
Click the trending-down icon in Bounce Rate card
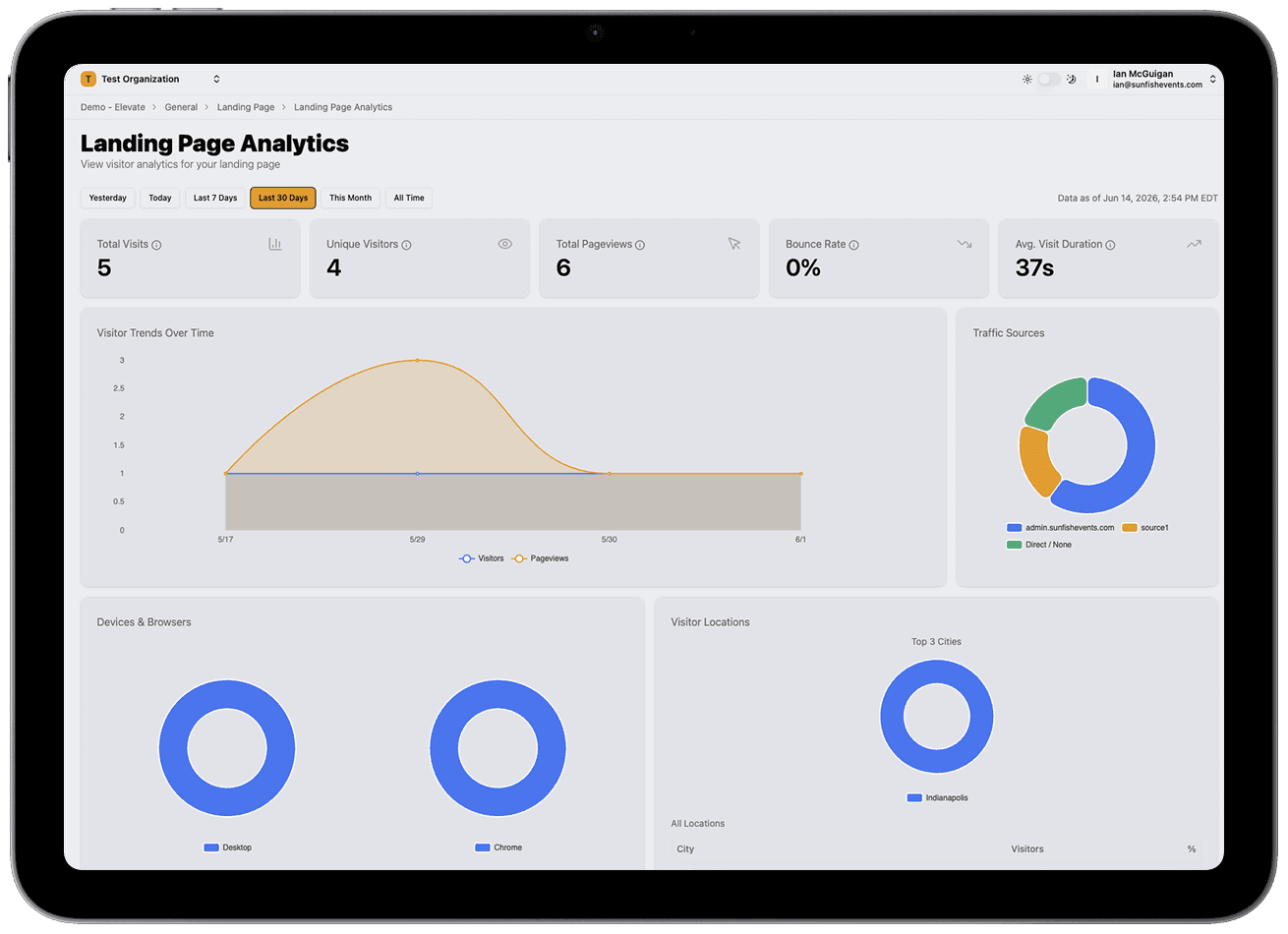(965, 244)
